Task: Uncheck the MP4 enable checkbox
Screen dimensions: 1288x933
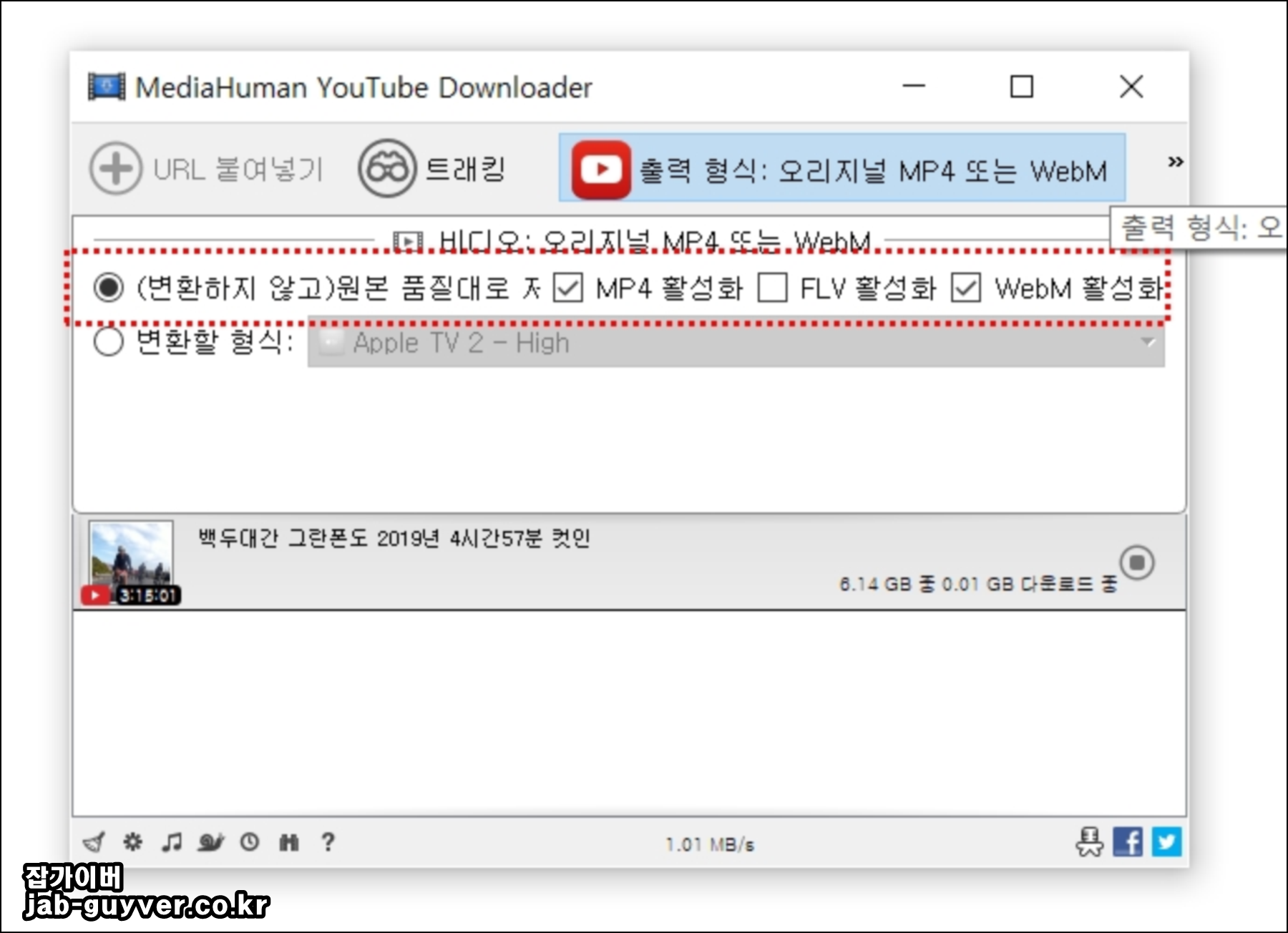Action: (x=568, y=288)
